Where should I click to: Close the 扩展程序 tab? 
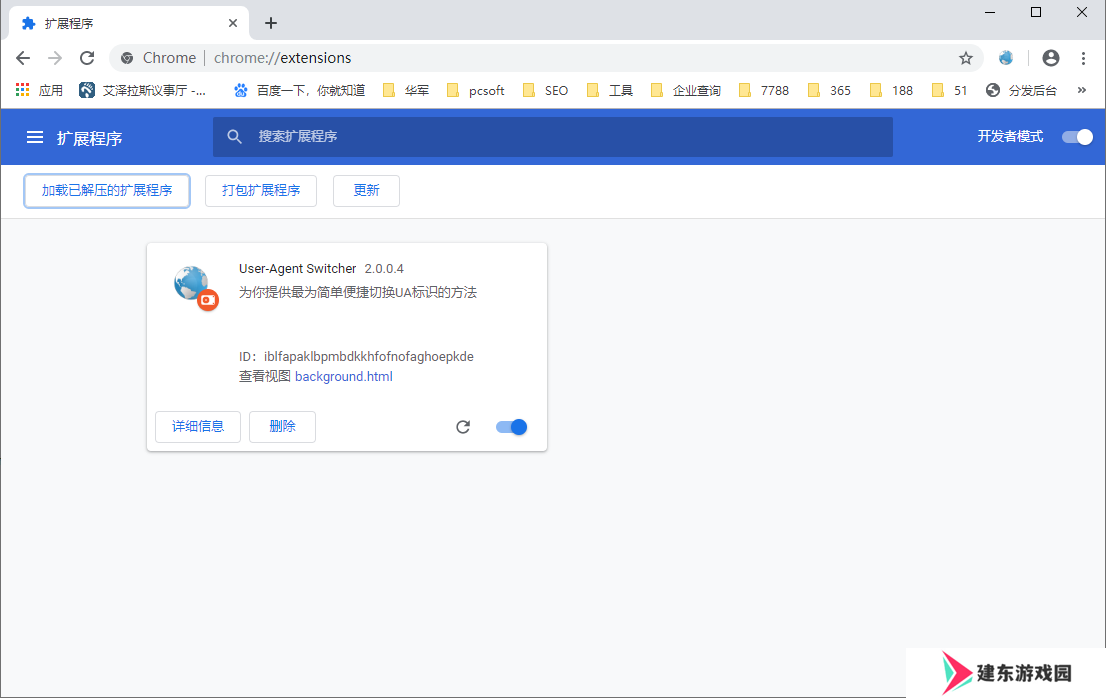coord(233,23)
